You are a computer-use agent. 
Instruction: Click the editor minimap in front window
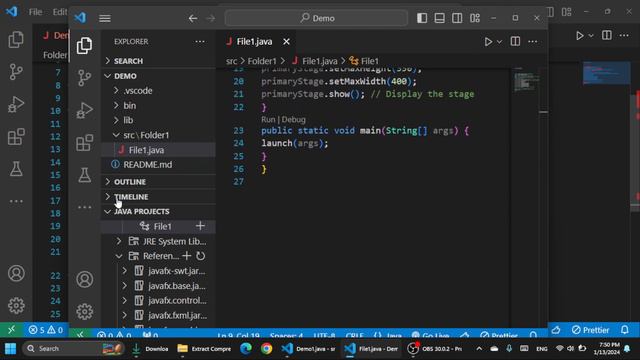[525, 82]
